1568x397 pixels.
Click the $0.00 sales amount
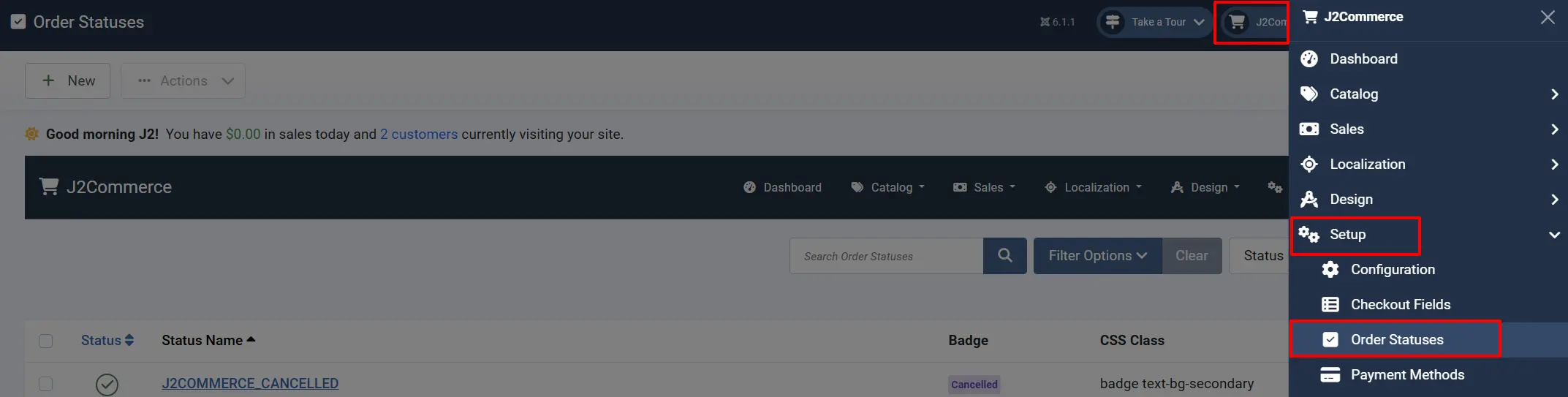[243, 135]
